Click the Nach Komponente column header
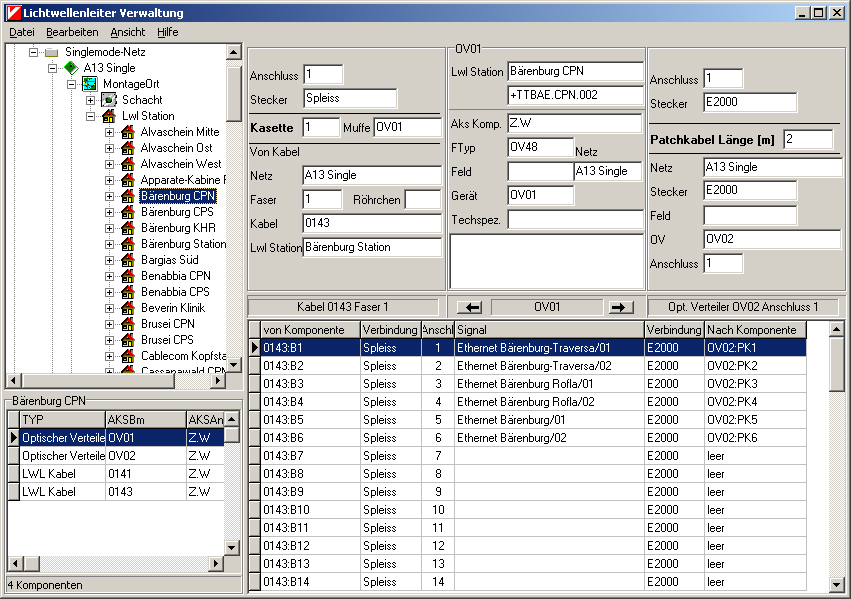This screenshot has height=599, width=851. tap(755, 330)
